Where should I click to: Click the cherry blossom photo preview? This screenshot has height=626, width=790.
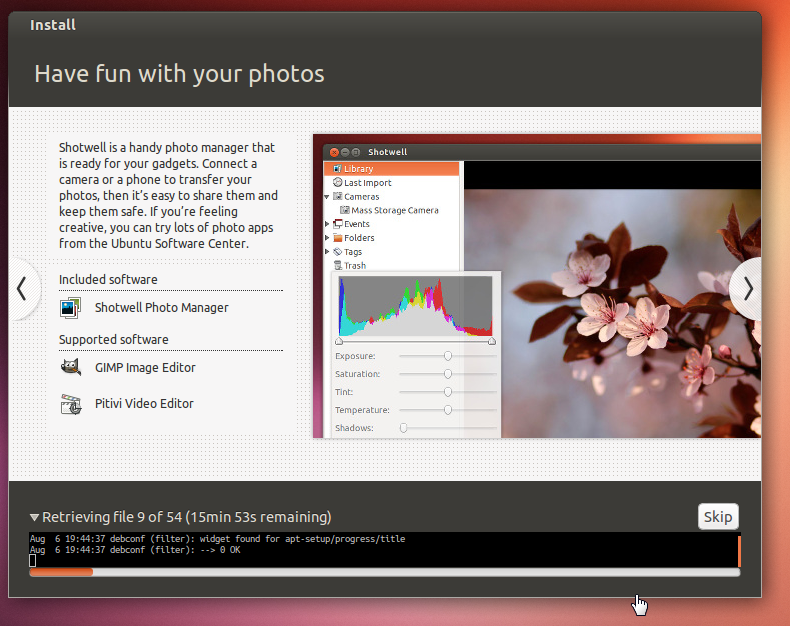[x=612, y=313]
